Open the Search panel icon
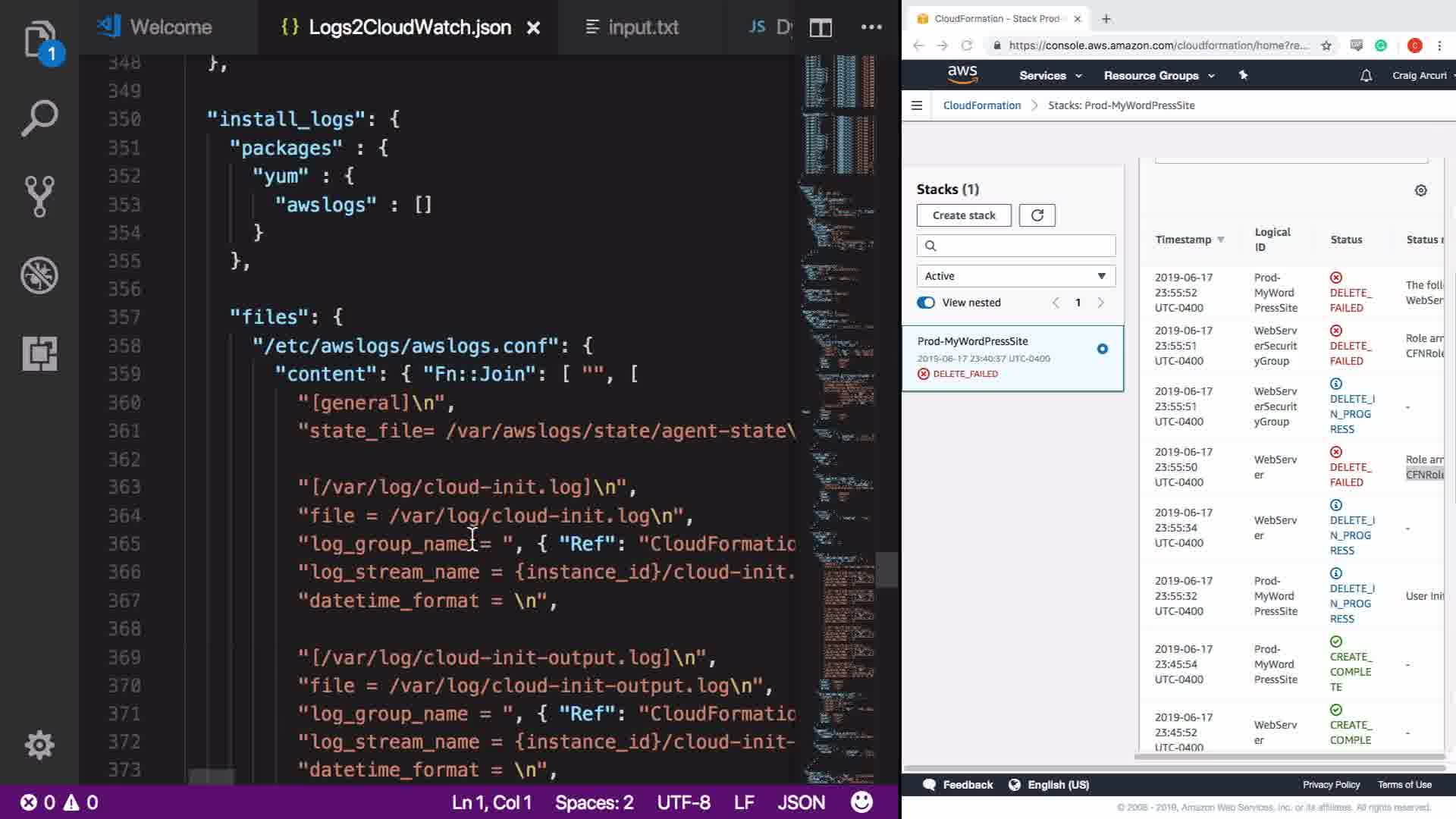Screen dimensions: 1456x819 39,118
